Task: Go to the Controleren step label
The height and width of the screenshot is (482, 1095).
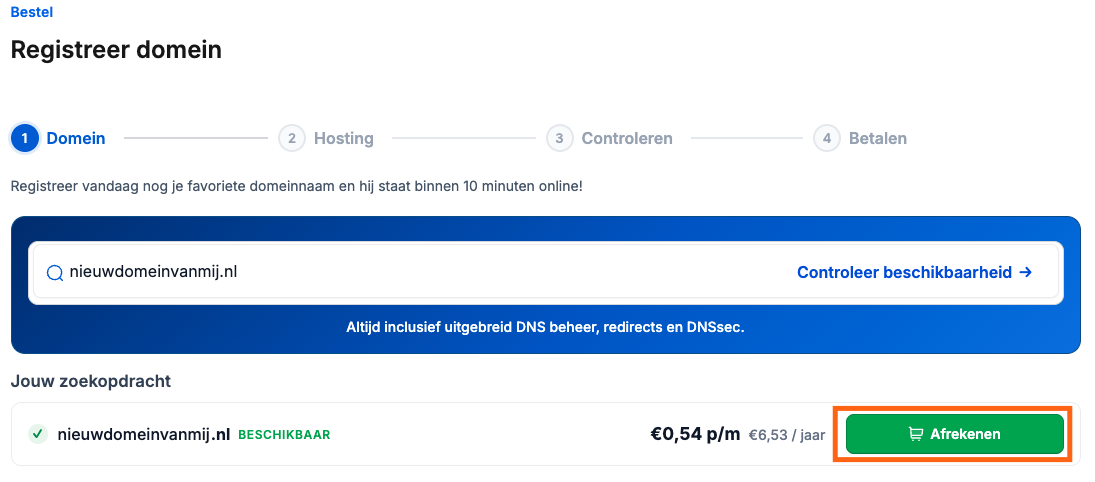Action: (627, 138)
